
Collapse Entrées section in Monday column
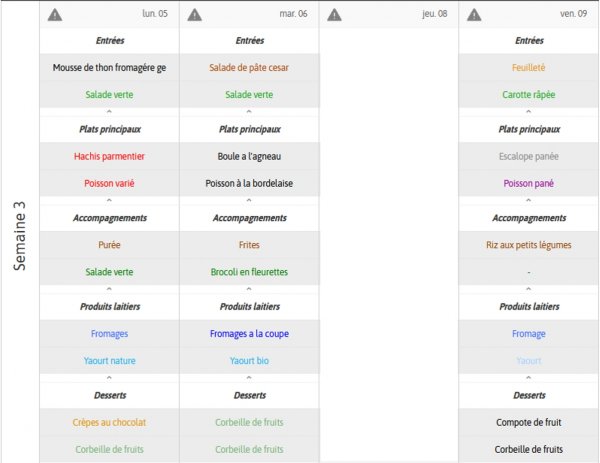point(109,112)
